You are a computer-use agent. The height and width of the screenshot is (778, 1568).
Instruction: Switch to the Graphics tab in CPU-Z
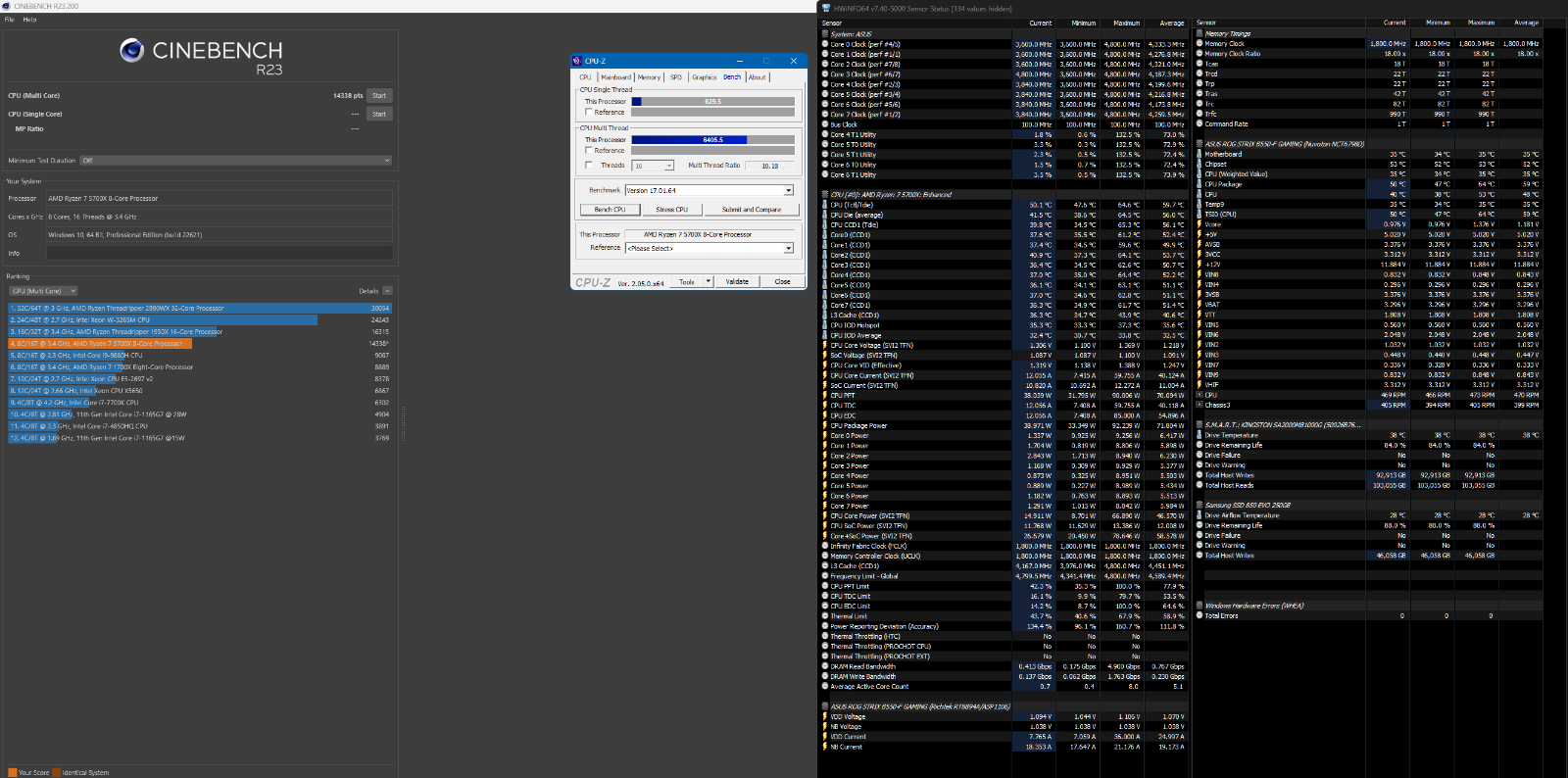pos(704,77)
